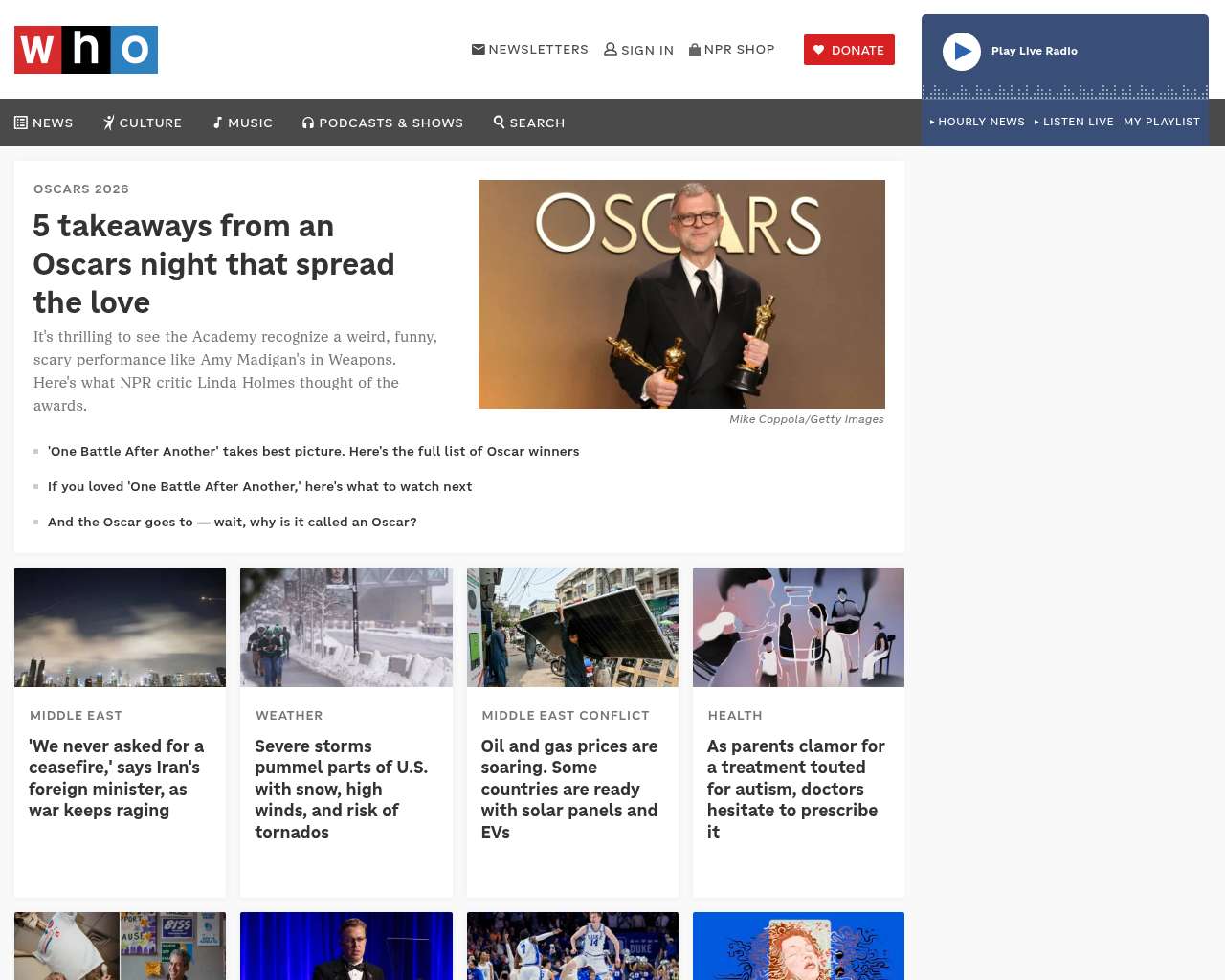Visit the NPR Shop link
The height and width of the screenshot is (980, 1225).
pyautogui.click(x=732, y=49)
